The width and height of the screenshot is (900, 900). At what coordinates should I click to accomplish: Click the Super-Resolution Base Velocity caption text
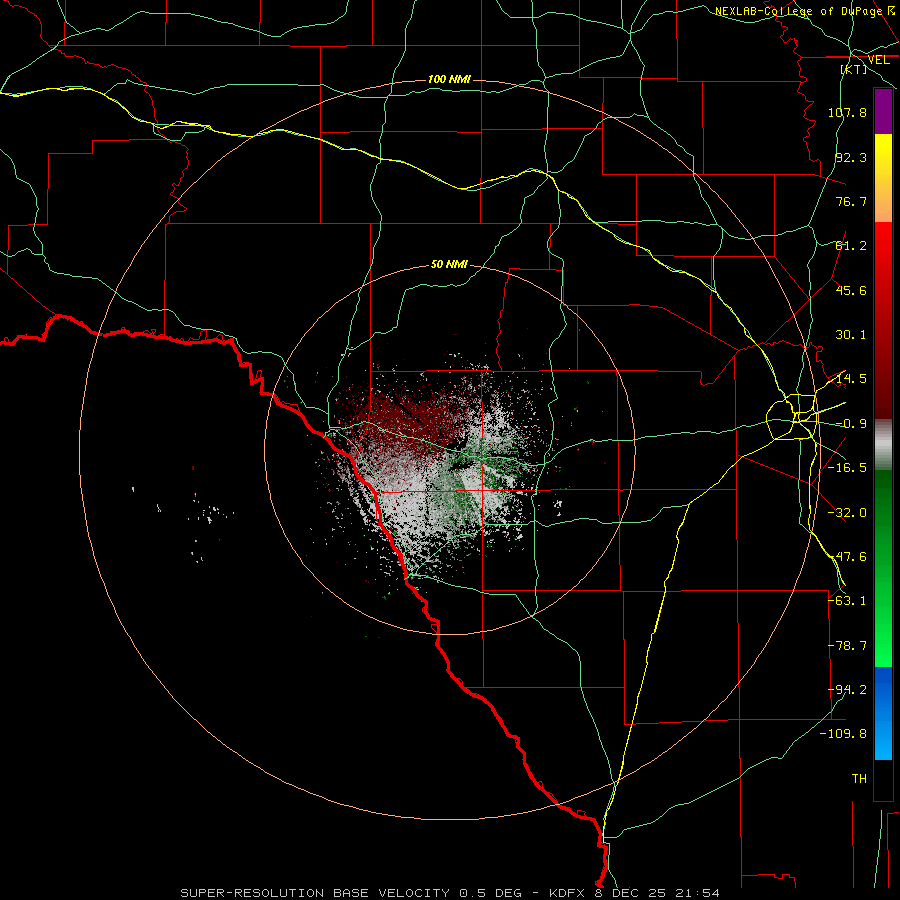click(x=450, y=893)
